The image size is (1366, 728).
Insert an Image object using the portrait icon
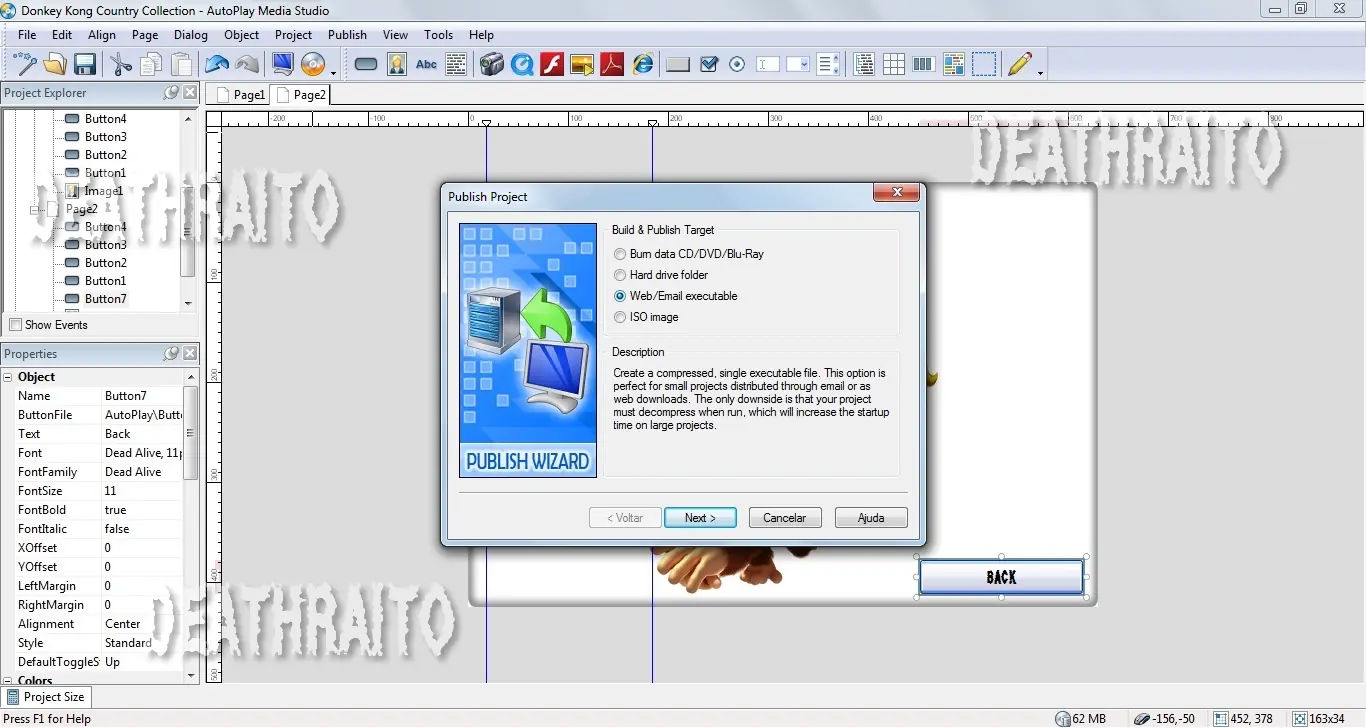396,65
